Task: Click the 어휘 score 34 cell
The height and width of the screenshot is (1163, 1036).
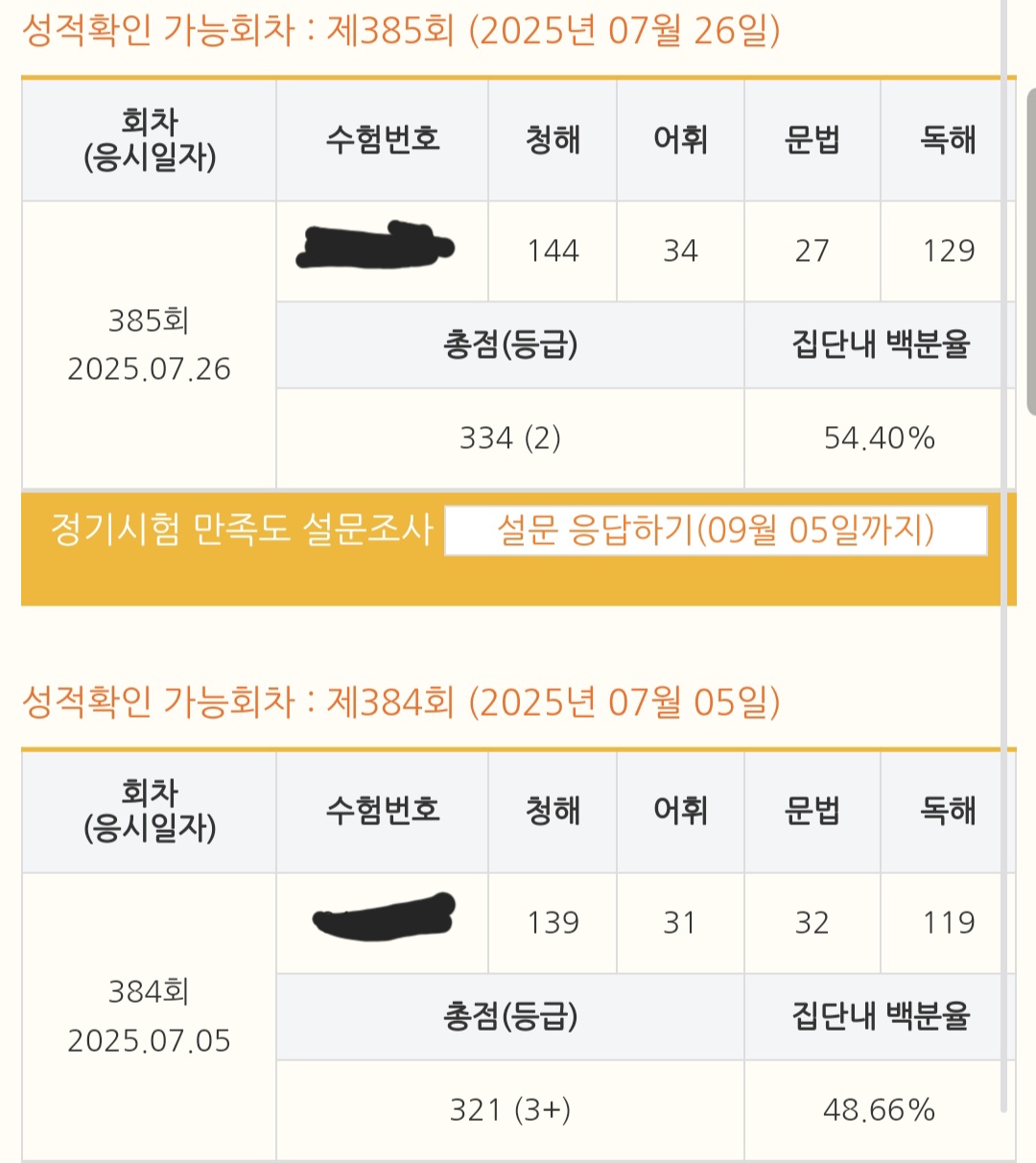Action: [x=680, y=251]
